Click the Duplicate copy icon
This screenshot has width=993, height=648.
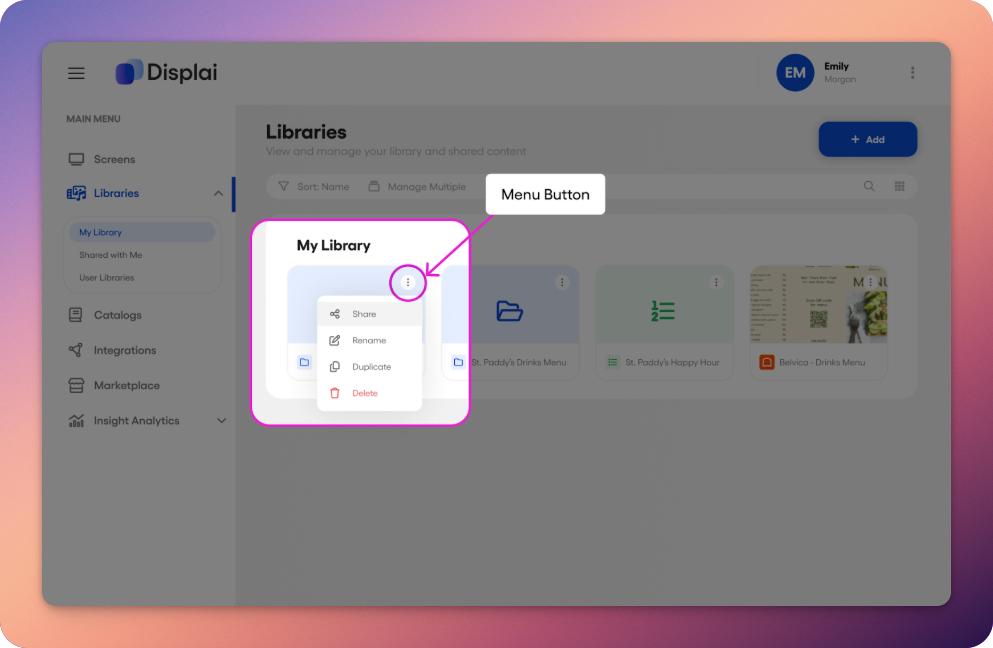335,367
